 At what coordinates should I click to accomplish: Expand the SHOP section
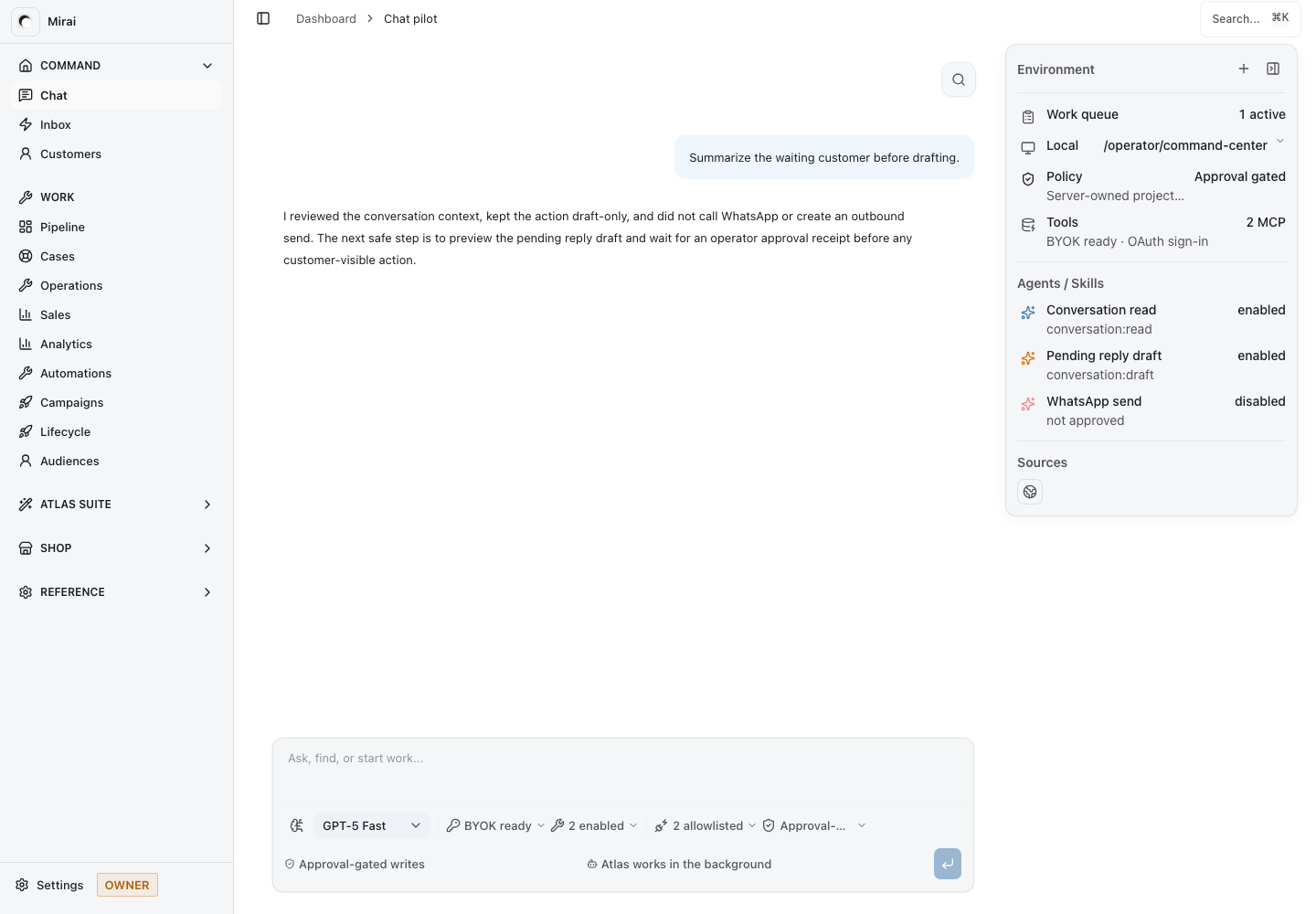117,548
